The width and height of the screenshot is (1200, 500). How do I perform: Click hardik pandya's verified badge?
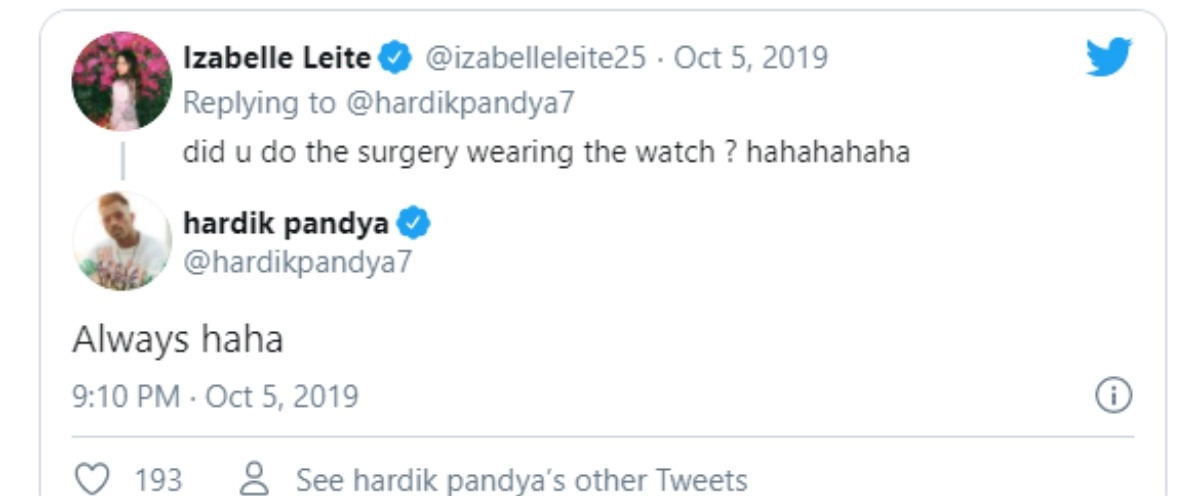(x=413, y=223)
